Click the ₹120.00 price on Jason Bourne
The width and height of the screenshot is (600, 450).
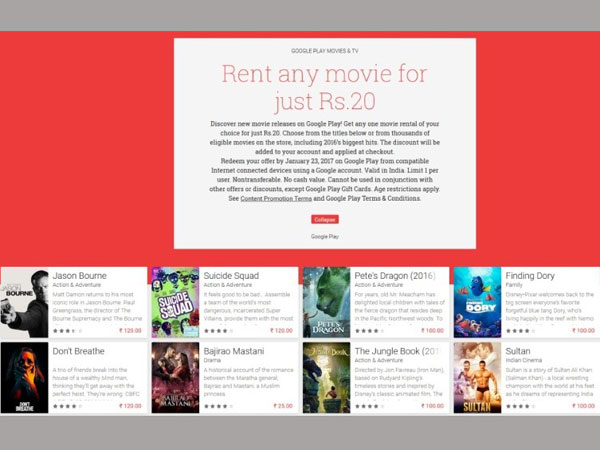pyautogui.click(x=130, y=331)
